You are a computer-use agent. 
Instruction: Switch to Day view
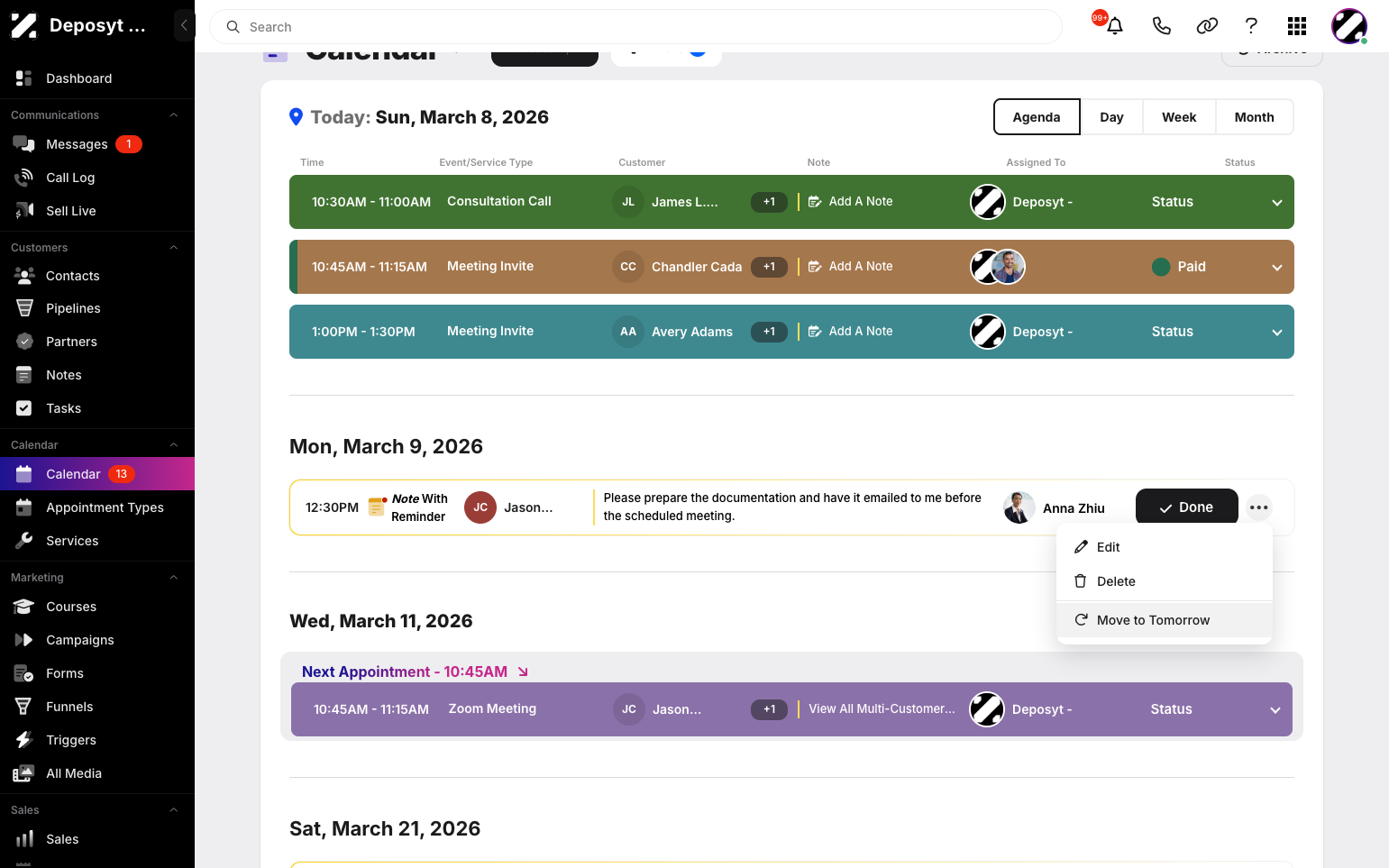click(1111, 117)
